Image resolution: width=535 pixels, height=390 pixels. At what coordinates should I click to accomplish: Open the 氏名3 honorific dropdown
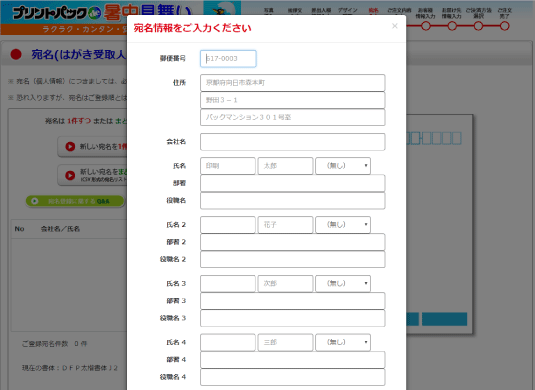point(343,284)
